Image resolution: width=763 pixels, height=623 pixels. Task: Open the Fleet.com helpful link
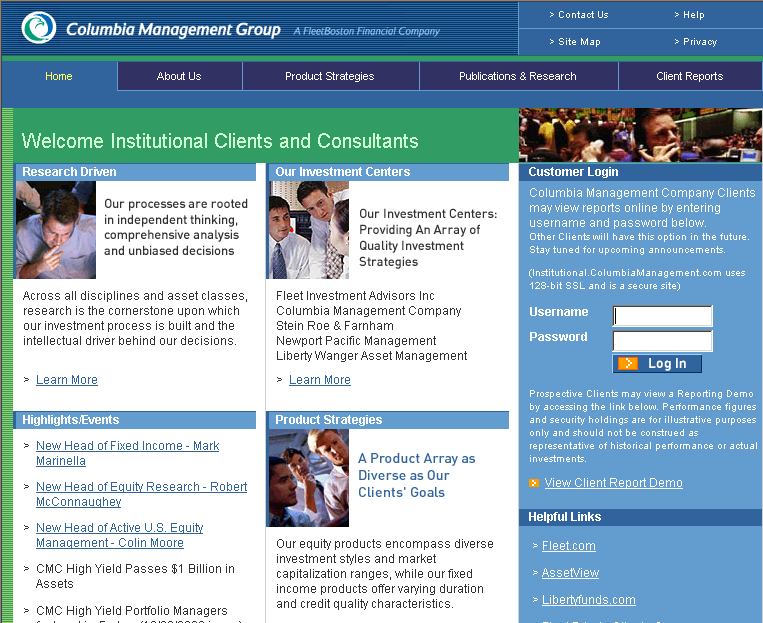pyautogui.click(x=569, y=546)
